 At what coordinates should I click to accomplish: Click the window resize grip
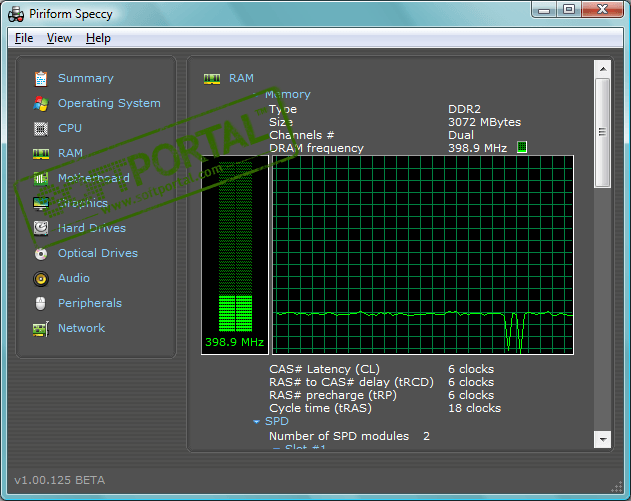617,488
